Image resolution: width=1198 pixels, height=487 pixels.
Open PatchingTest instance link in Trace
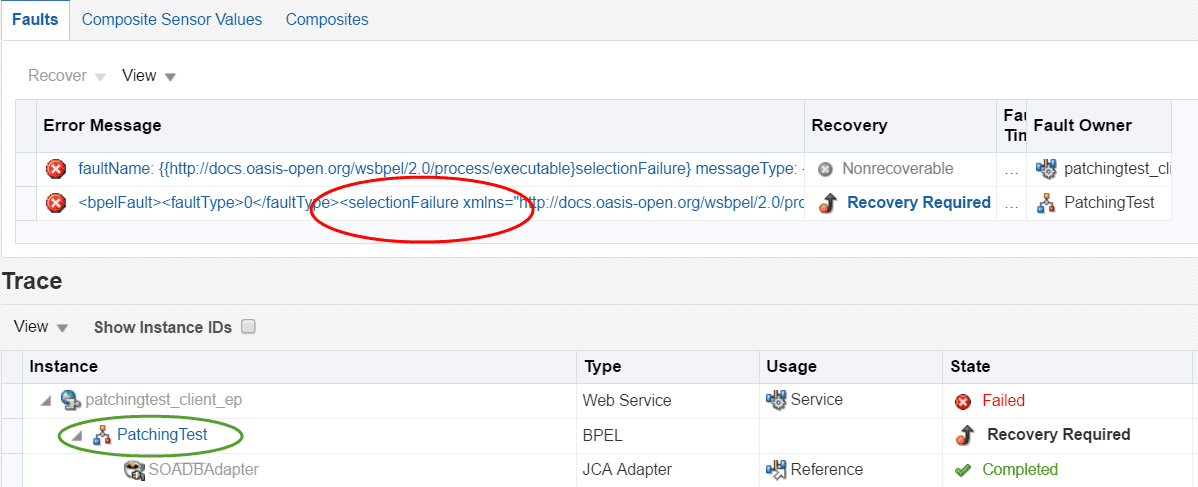162,435
